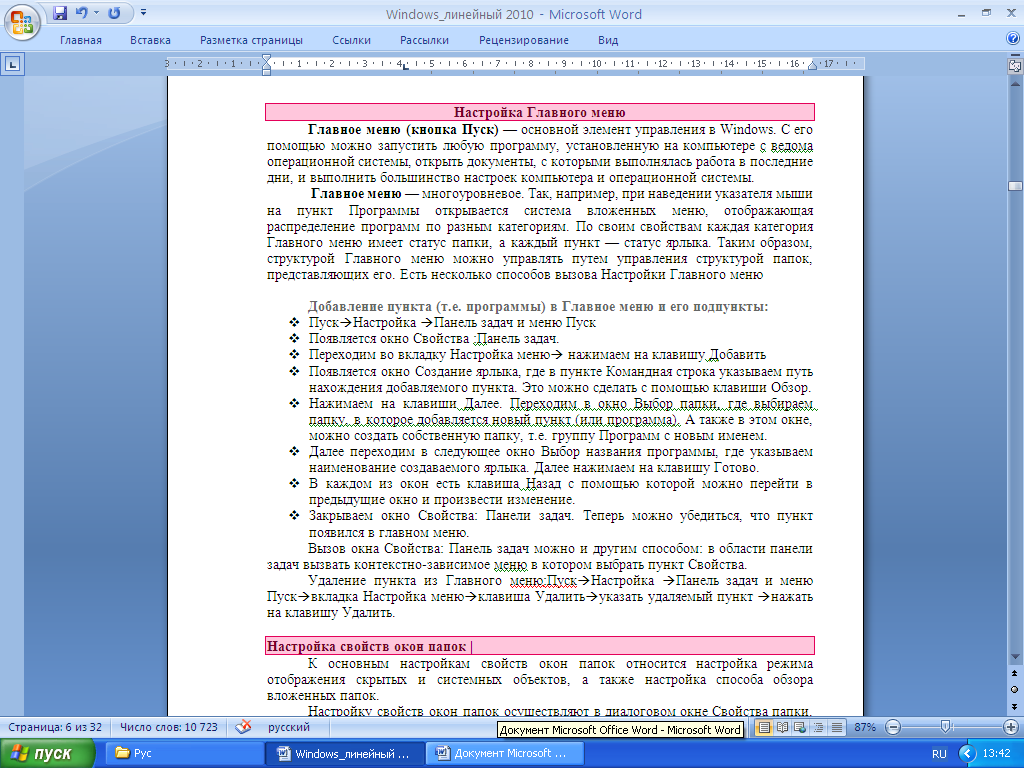Screen dimensions: 1024x768
Task: Open the Рус folder taskbar button
Action: 183,754
